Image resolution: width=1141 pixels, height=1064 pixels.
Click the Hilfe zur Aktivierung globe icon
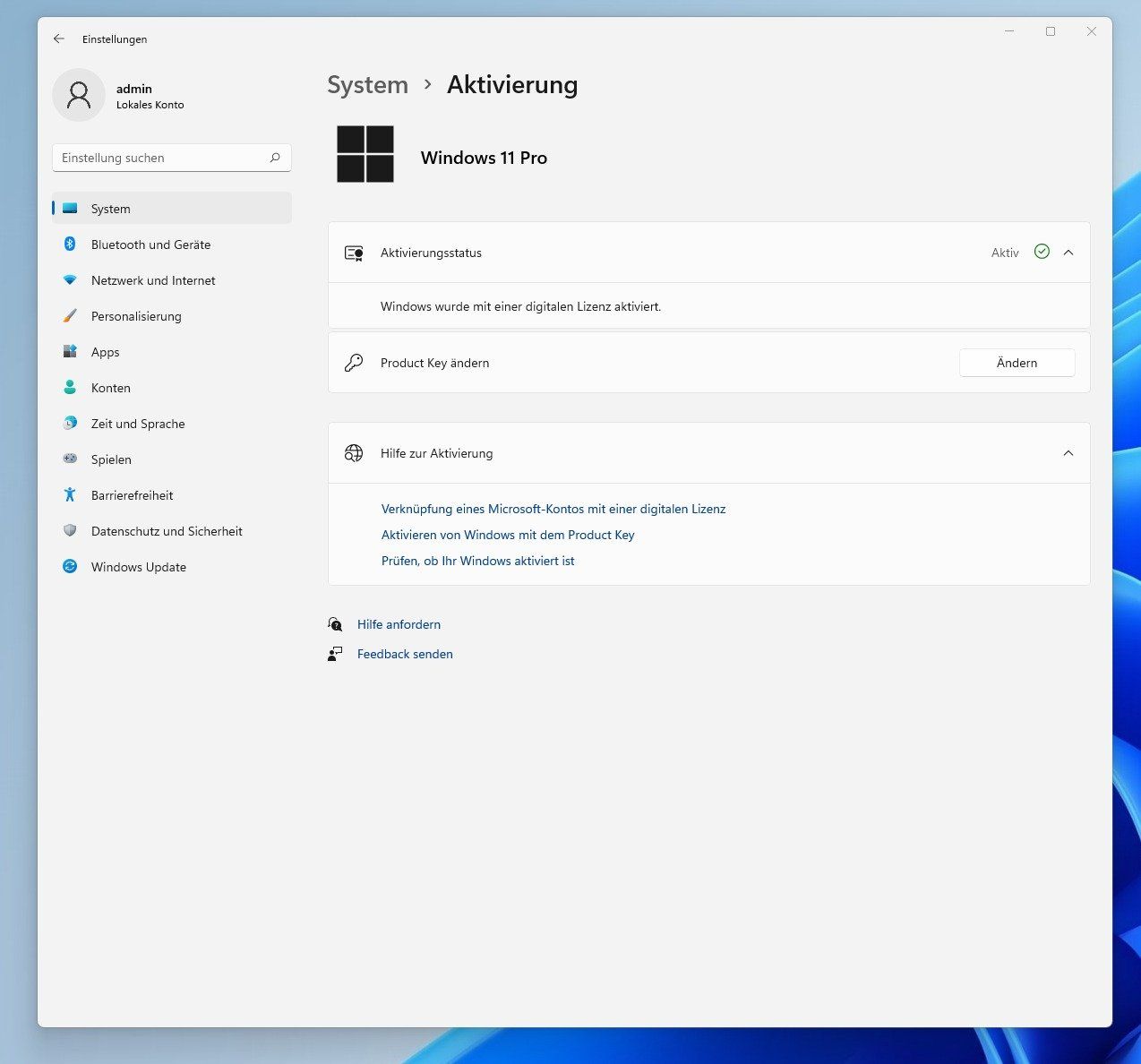tap(354, 453)
